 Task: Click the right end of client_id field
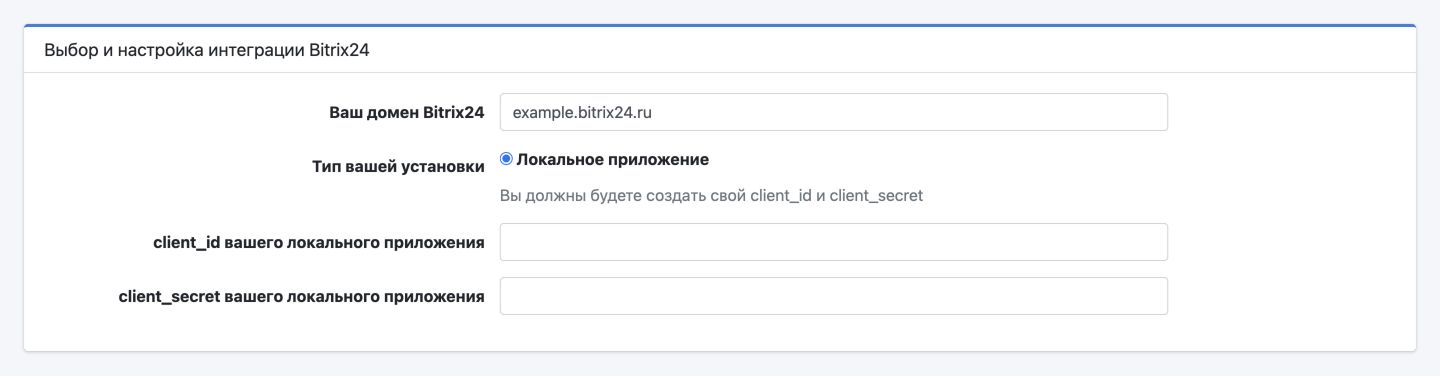coord(1150,242)
